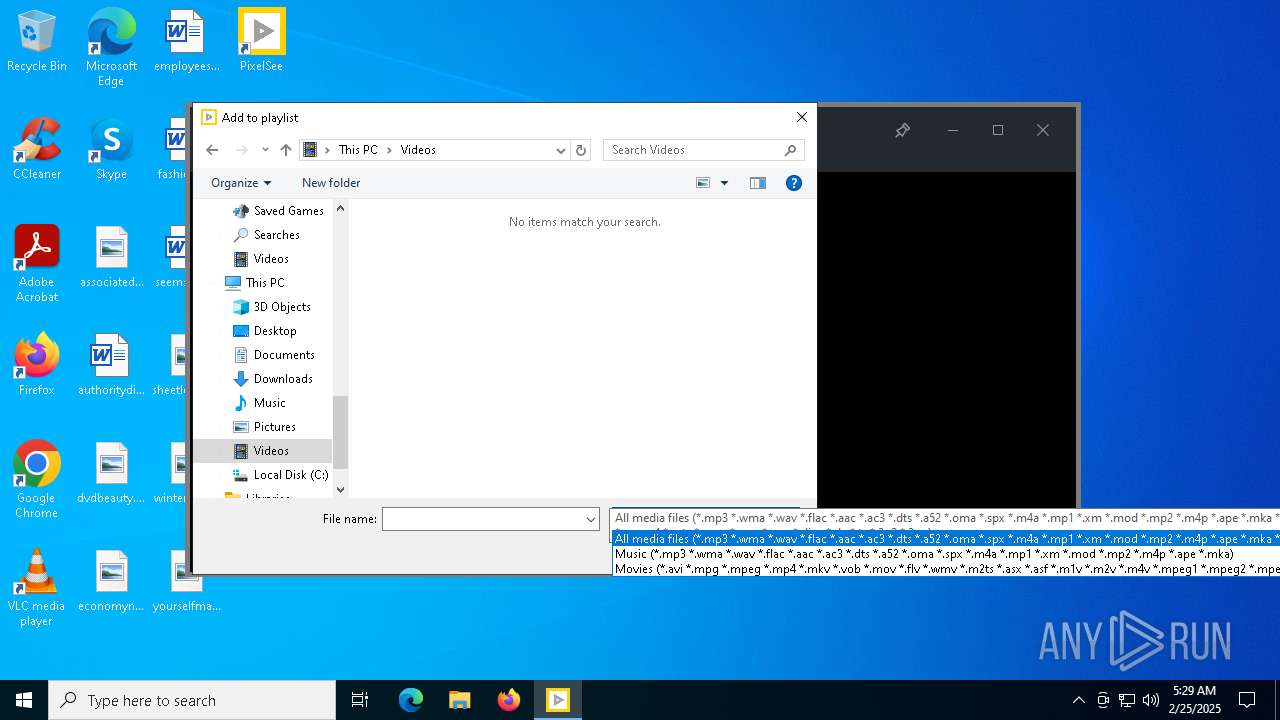
Task: Open the Windows Start menu
Action: (24, 700)
